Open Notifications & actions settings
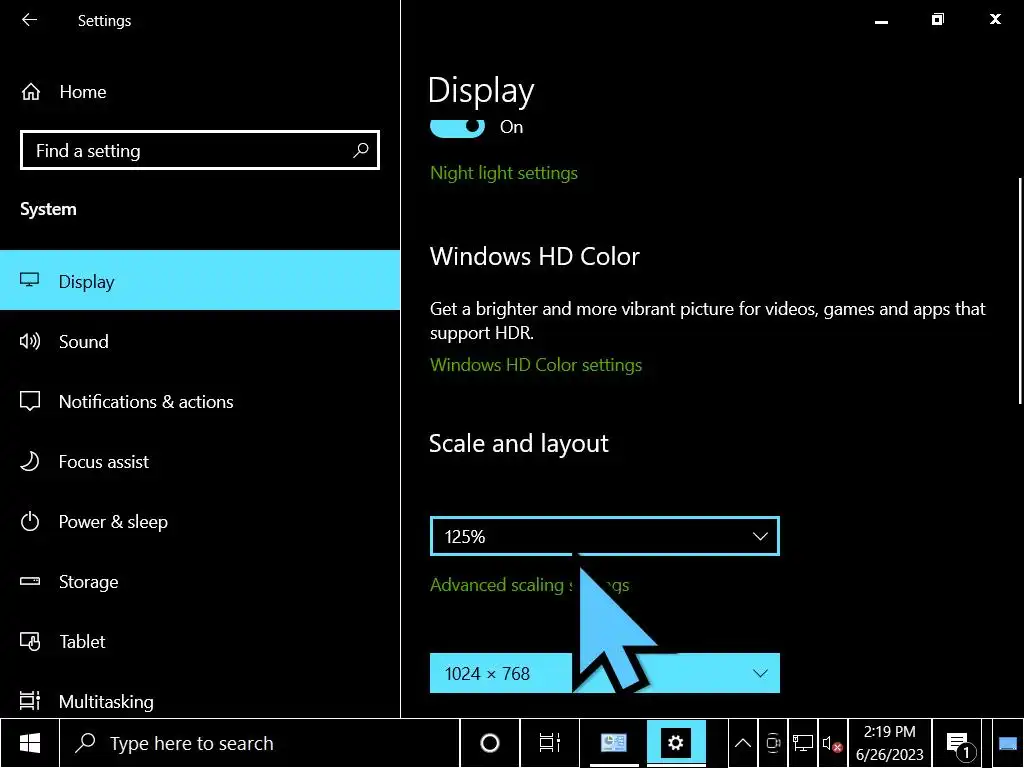Screen dimensions: 1024x768 click(x=200, y=401)
